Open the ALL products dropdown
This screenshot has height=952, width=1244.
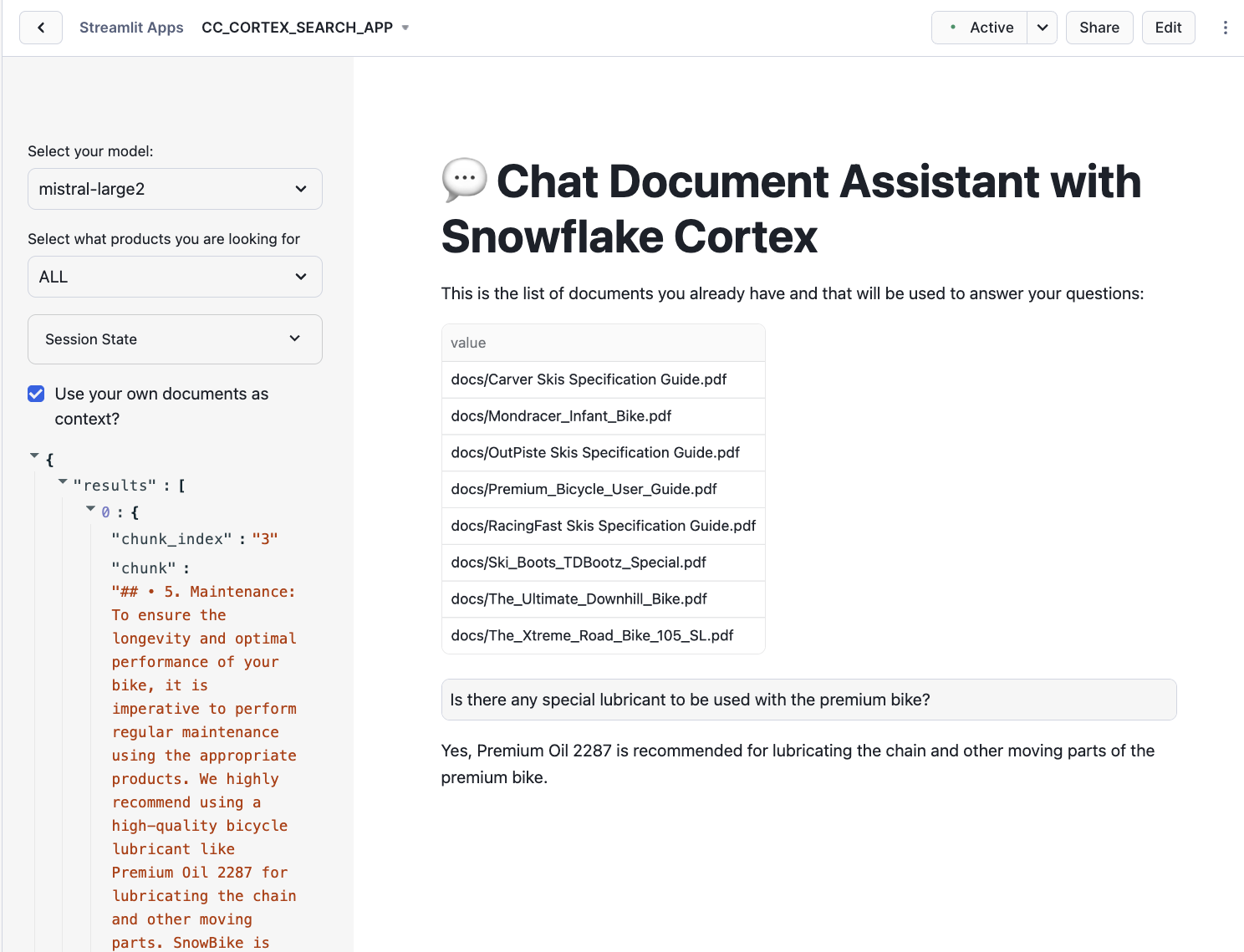175,277
